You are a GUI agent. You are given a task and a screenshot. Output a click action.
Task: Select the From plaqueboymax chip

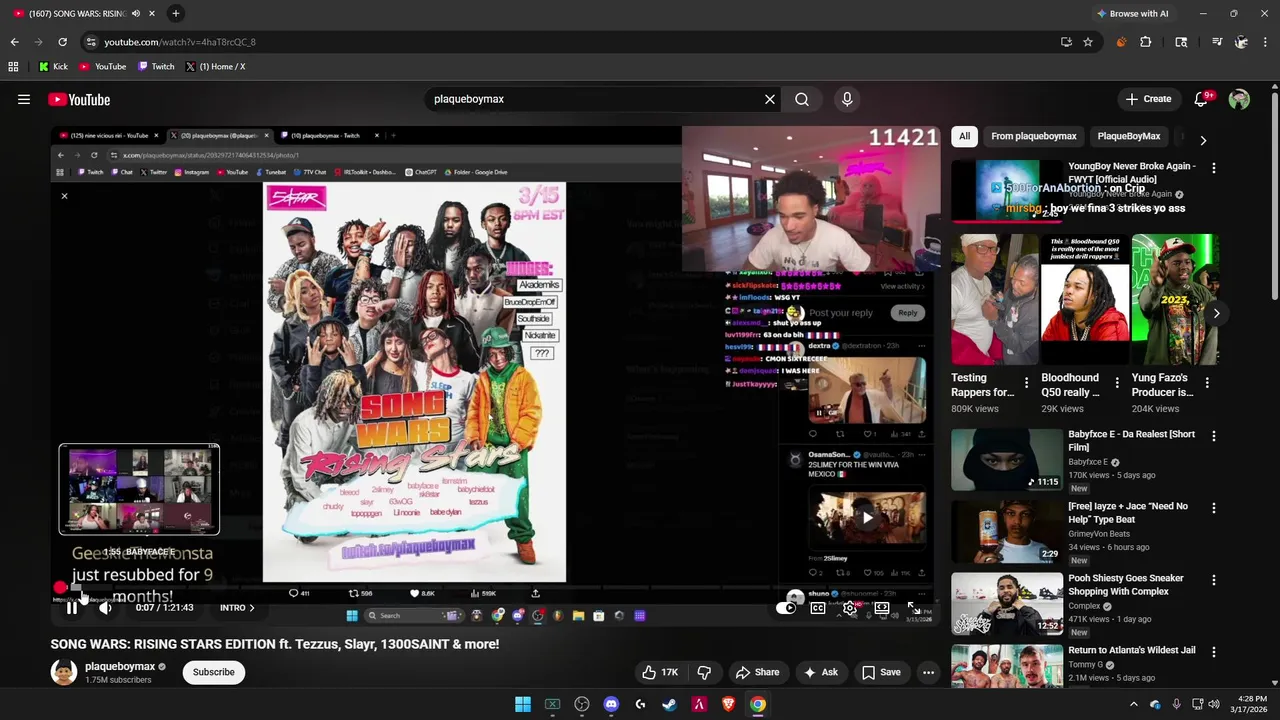pyautogui.click(x=1033, y=136)
